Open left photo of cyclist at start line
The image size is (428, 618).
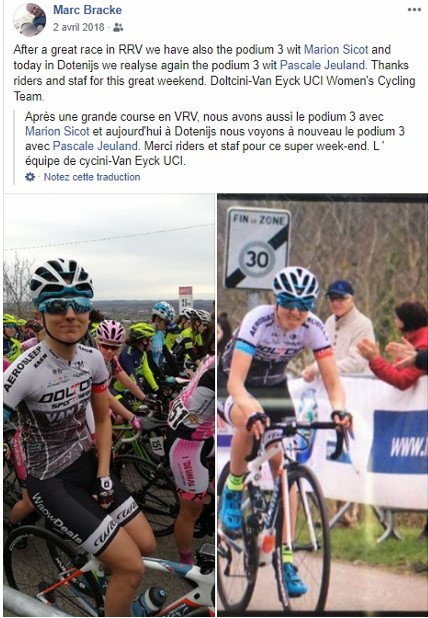pos(109,405)
